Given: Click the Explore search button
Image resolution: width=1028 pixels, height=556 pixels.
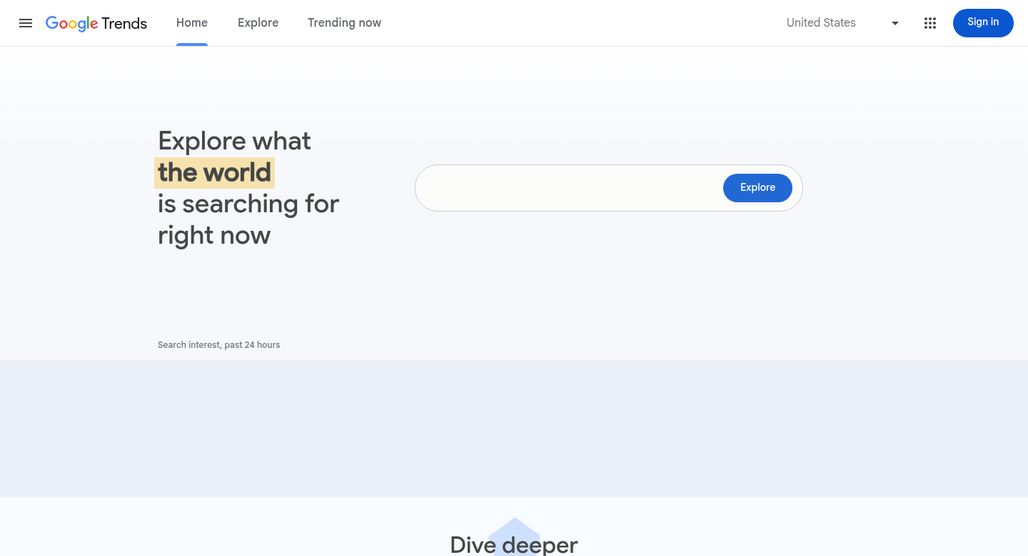Looking at the screenshot, I should [757, 188].
